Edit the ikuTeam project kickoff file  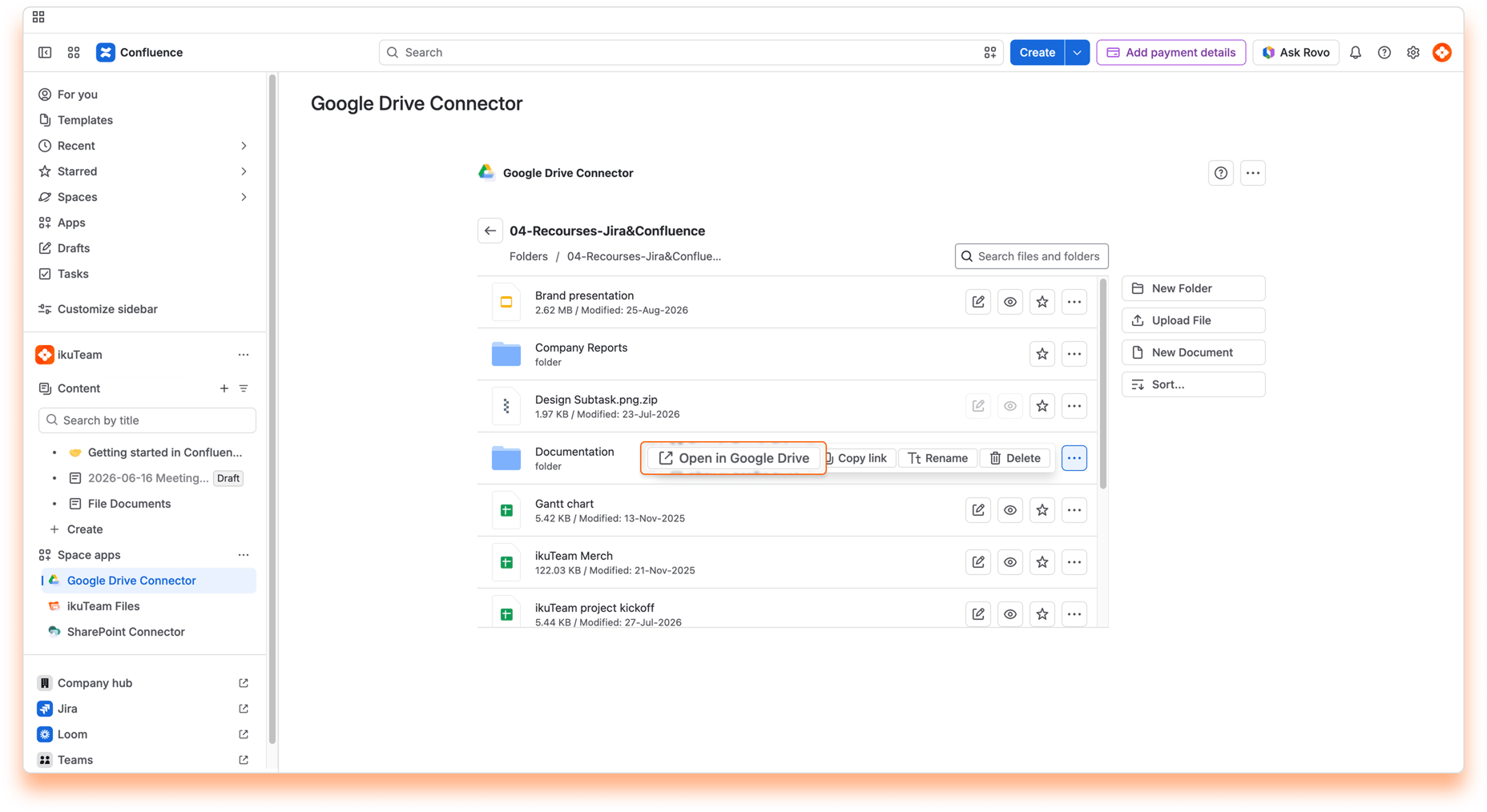(x=978, y=614)
